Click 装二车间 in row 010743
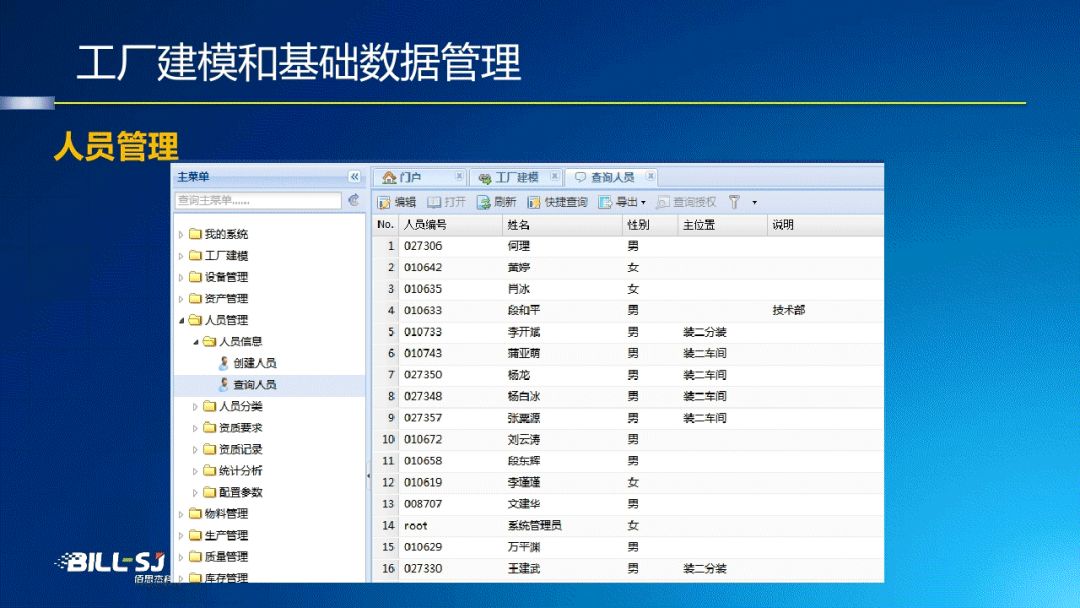The height and width of the screenshot is (608, 1080). point(705,353)
